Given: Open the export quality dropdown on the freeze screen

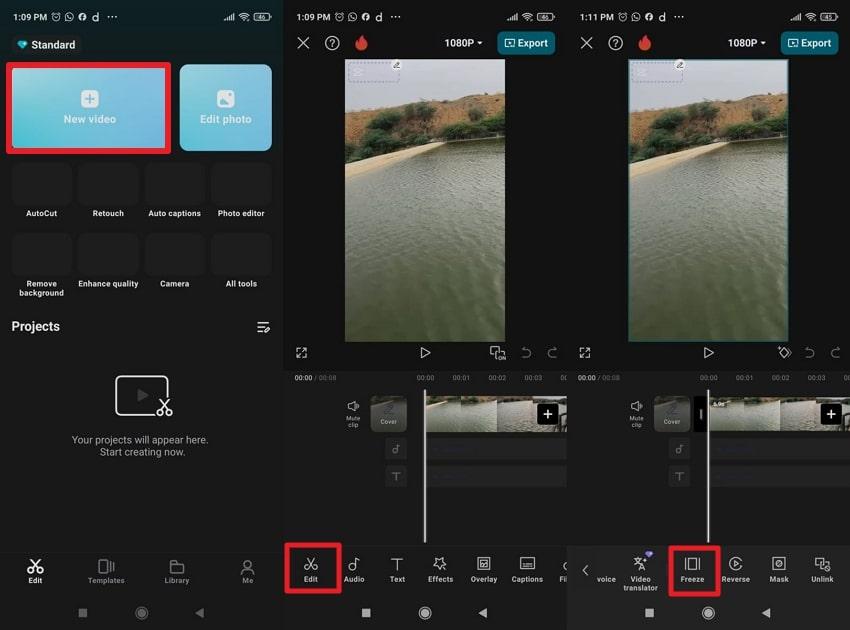Looking at the screenshot, I should point(744,43).
